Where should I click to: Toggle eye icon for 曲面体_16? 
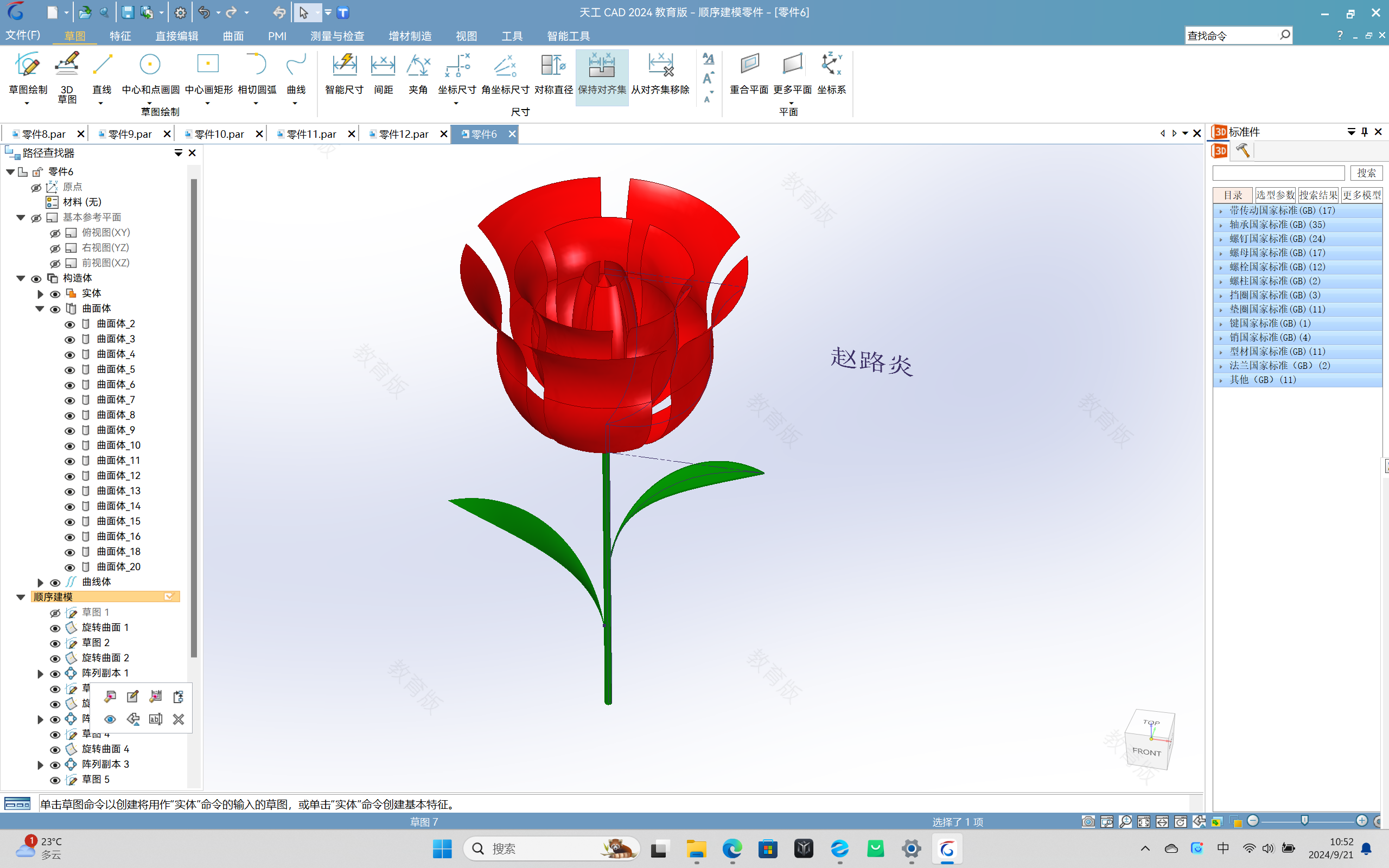point(69,537)
